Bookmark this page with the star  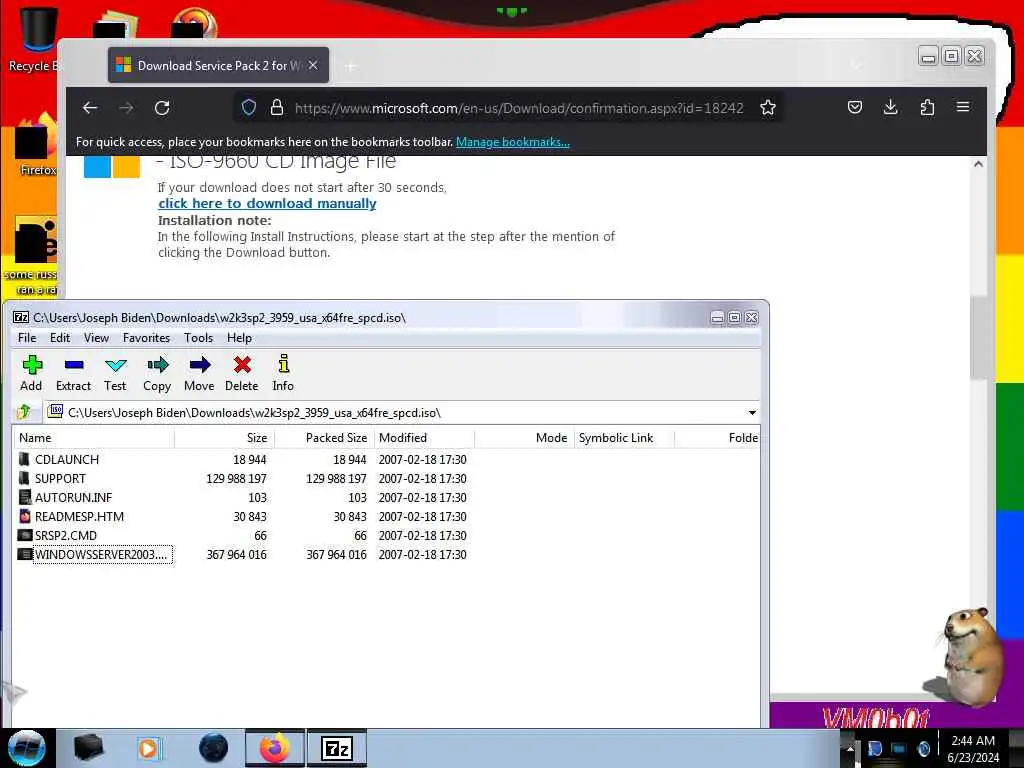pos(768,108)
